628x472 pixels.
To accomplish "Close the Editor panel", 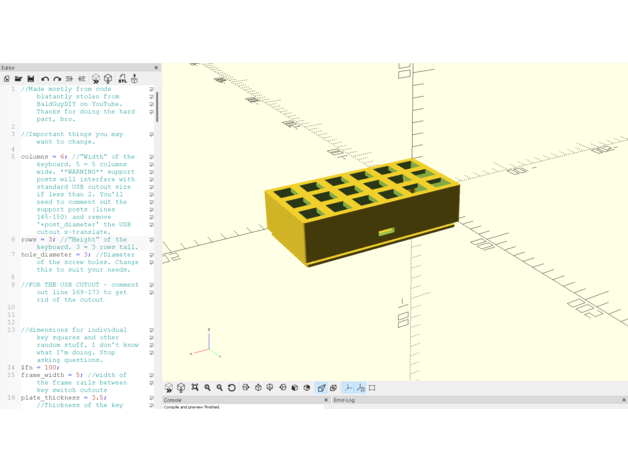I will coord(156,68).
